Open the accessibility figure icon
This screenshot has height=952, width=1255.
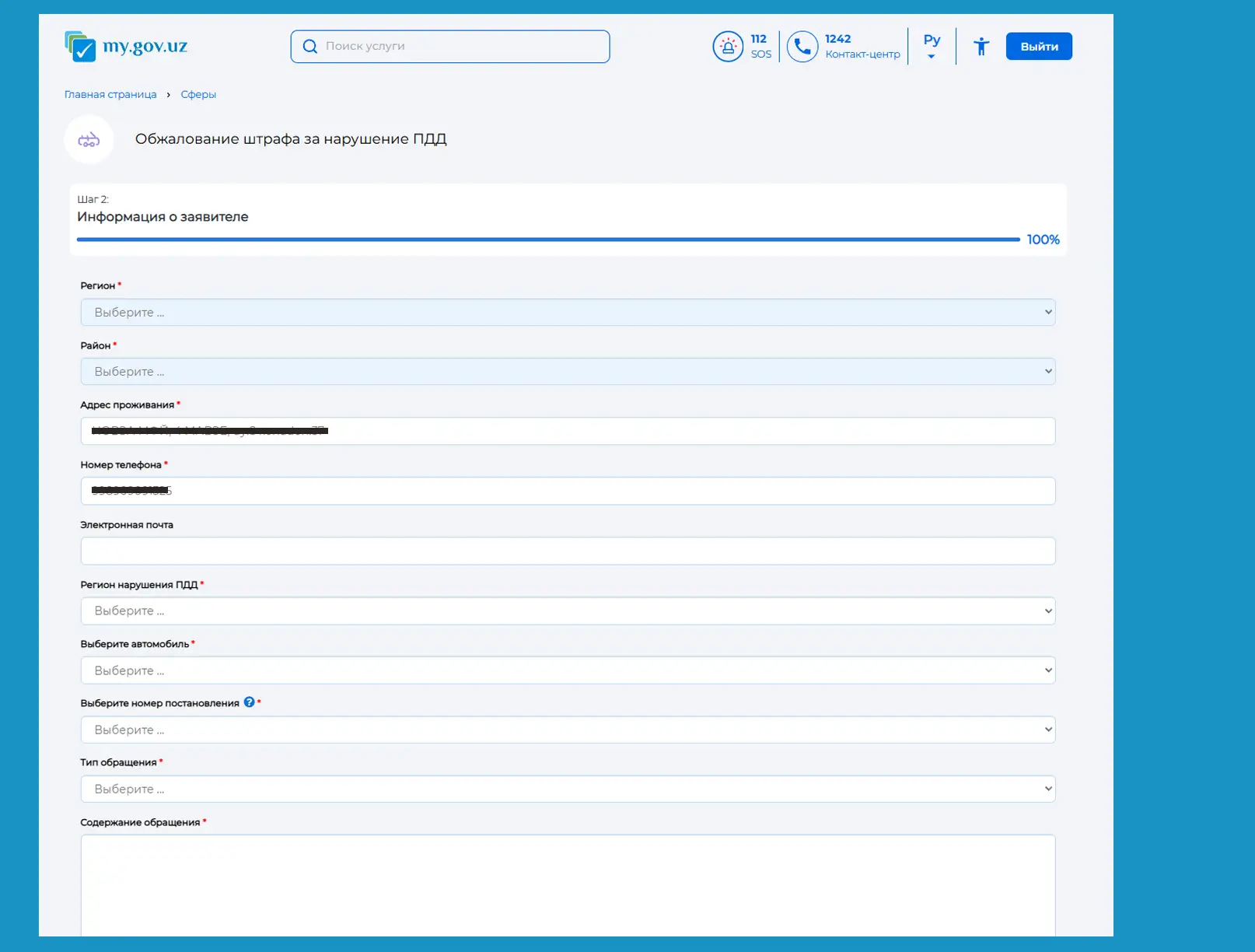(981, 47)
